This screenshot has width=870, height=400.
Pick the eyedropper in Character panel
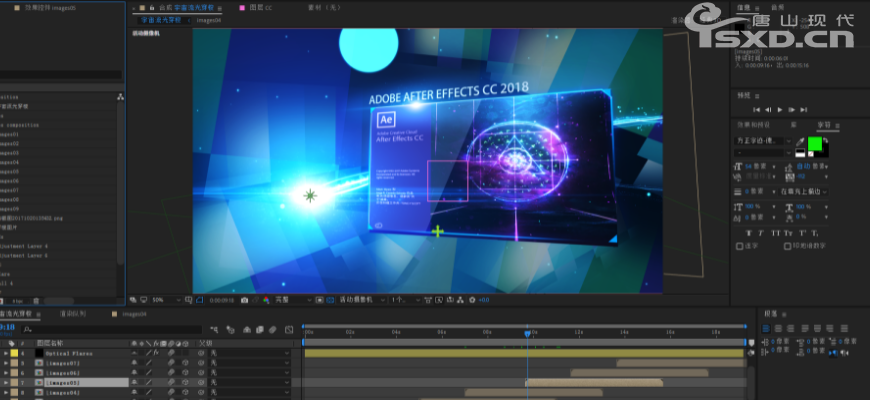click(800, 142)
